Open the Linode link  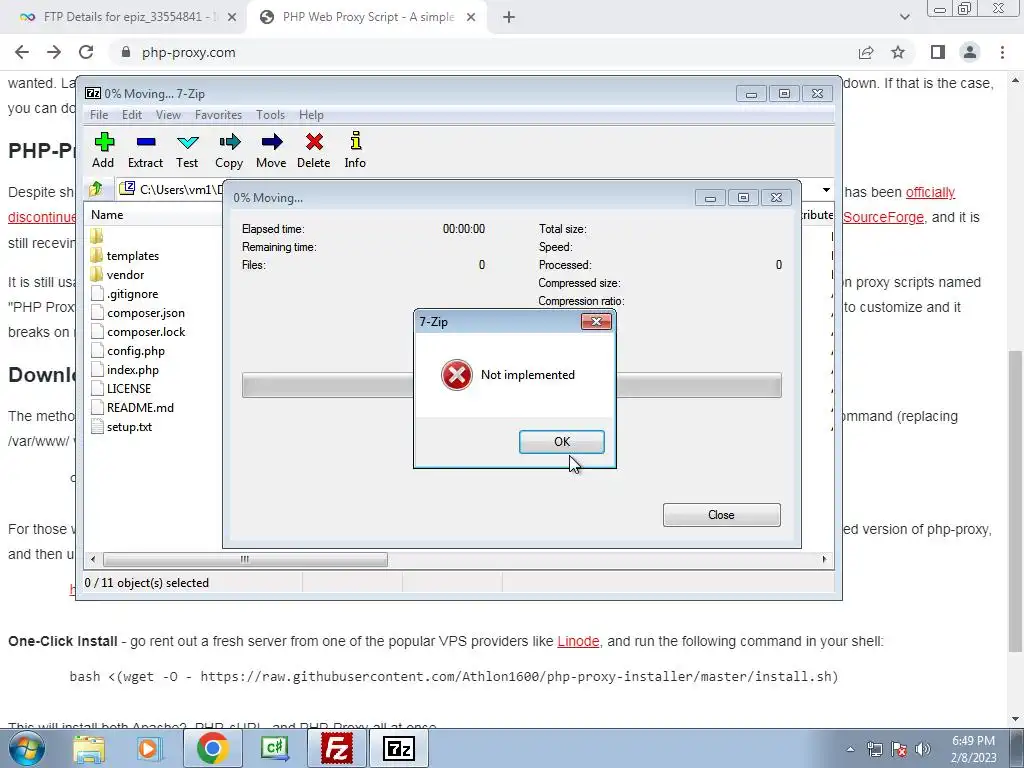tap(578, 641)
